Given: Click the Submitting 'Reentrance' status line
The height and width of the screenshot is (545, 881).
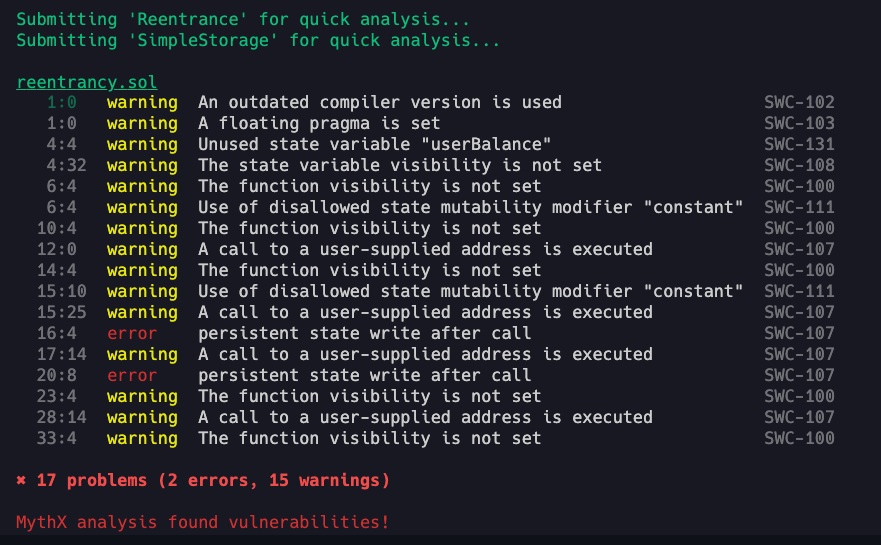Looking at the screenshot, I should 243,20.
